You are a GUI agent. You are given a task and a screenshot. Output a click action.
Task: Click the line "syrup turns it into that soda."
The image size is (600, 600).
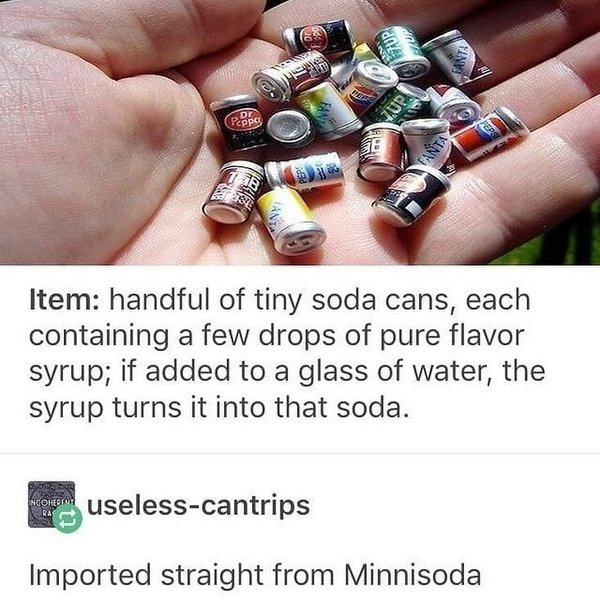(x=217, y=408)
